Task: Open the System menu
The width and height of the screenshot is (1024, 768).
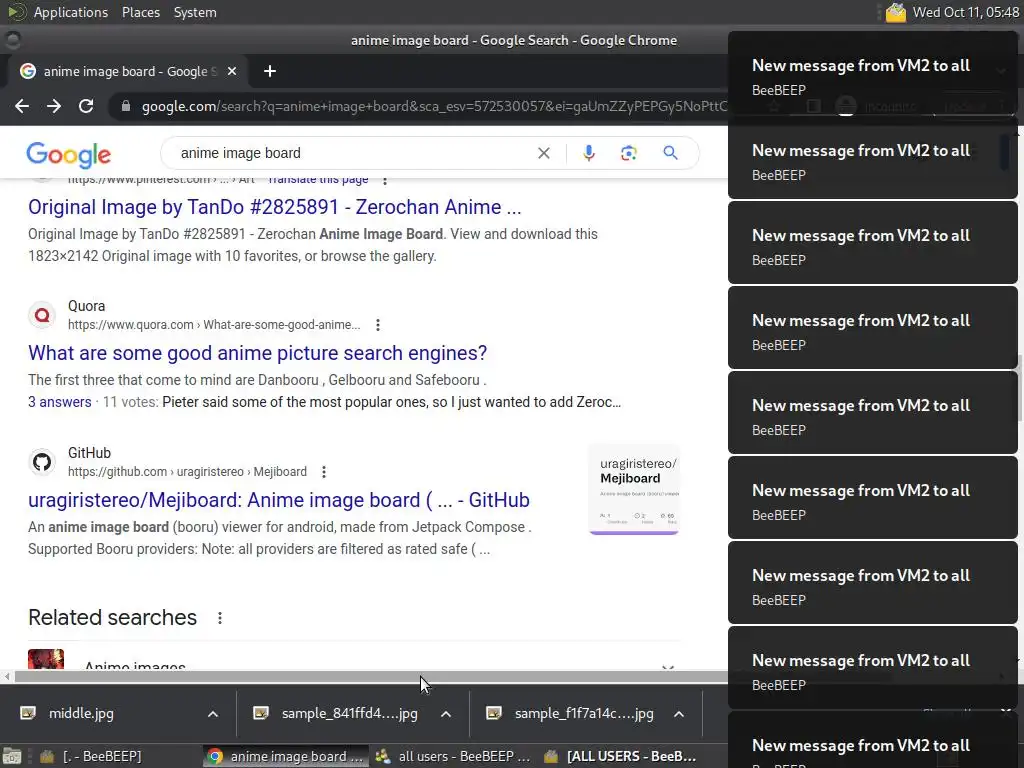Action: click(x=195, y=12)
